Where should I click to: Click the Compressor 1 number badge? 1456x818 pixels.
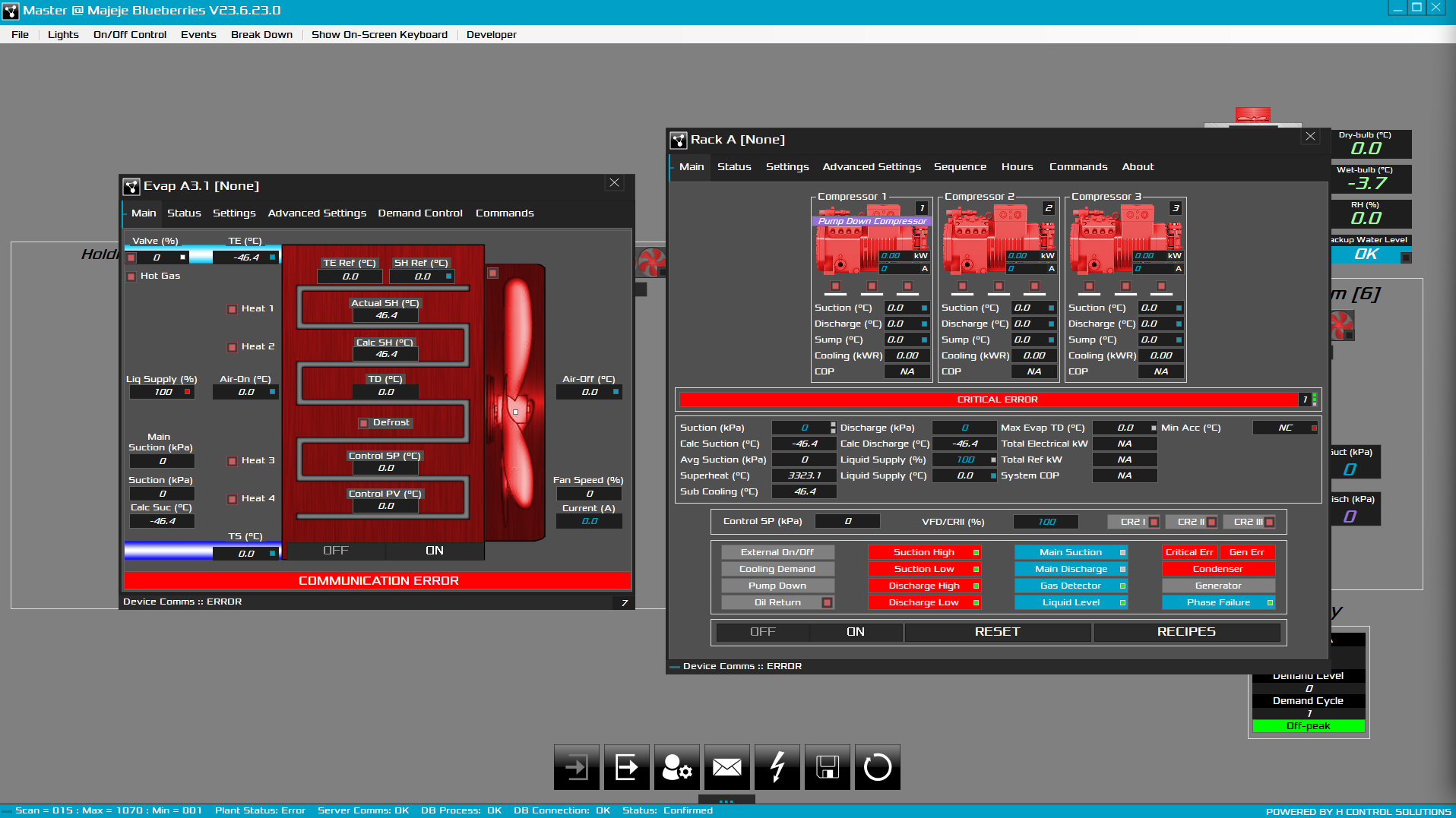(922, 208)
